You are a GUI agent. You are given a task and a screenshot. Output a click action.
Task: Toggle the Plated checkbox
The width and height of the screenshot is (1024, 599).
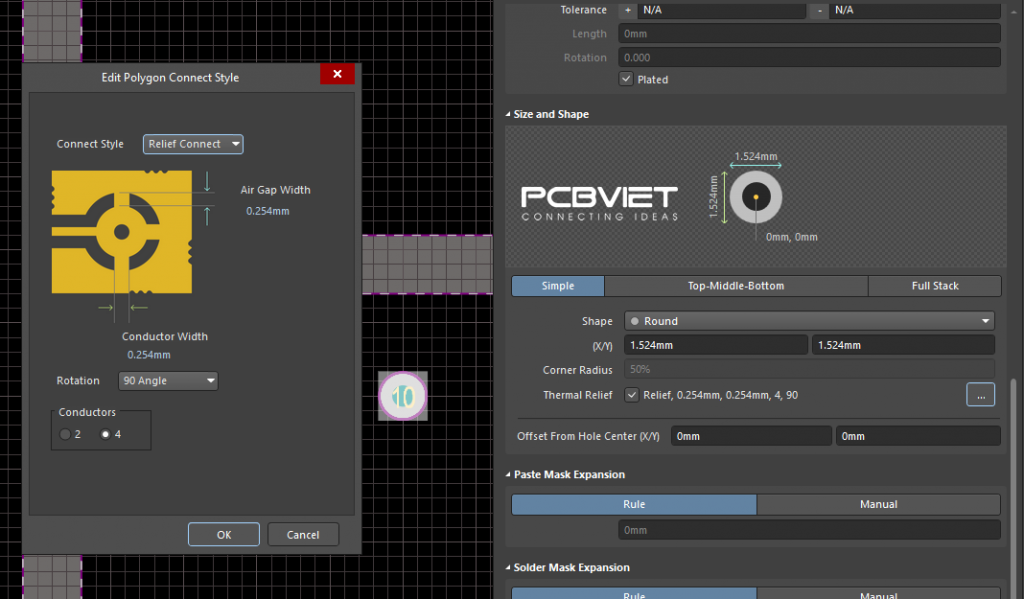pos(626,80)
